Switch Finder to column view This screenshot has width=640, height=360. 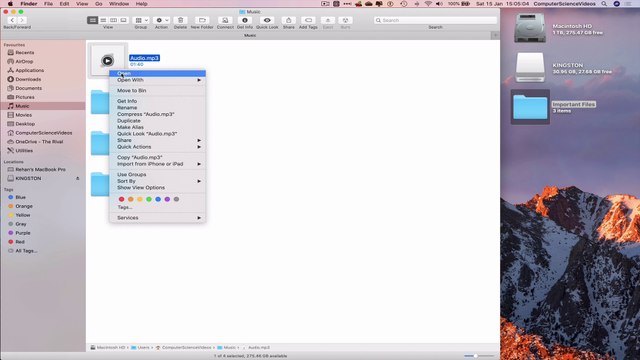pyautogui.click(x=113, y=20)
